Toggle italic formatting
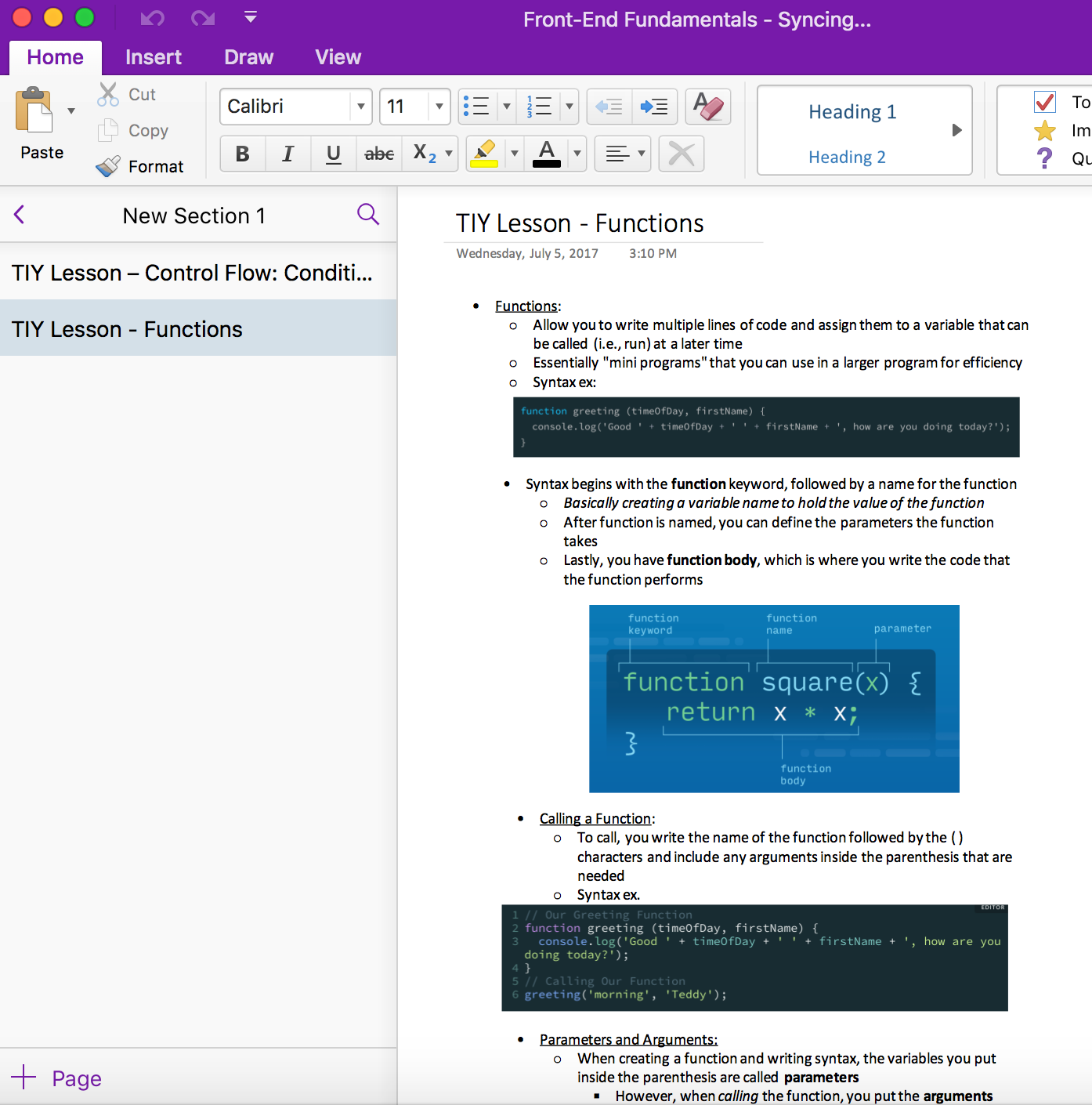This screenshot has width=1092, height=1105. click(x=287, y=154)
